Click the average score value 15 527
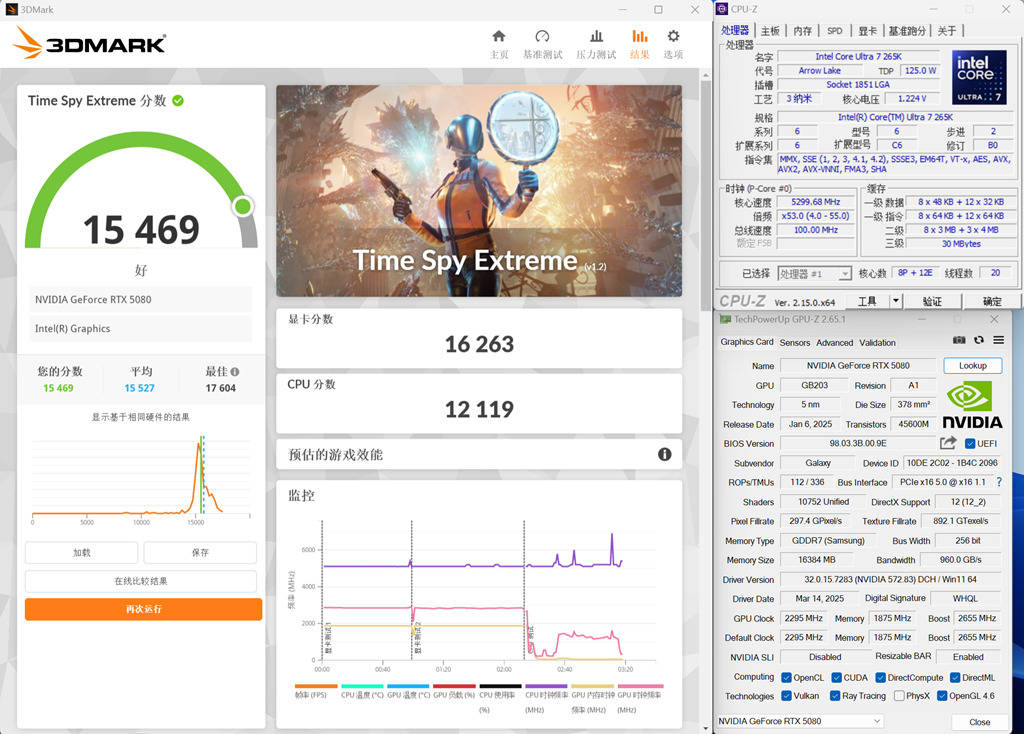 tap(140, 388)
